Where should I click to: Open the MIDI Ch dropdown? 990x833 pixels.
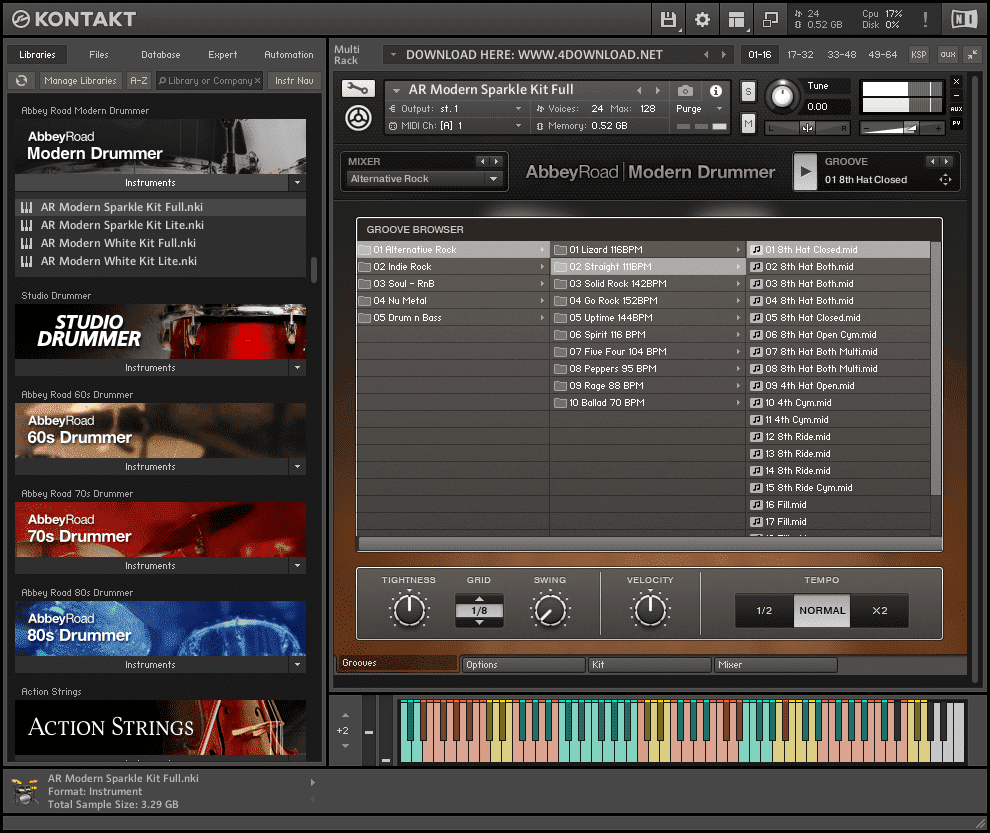pos(456,126)
